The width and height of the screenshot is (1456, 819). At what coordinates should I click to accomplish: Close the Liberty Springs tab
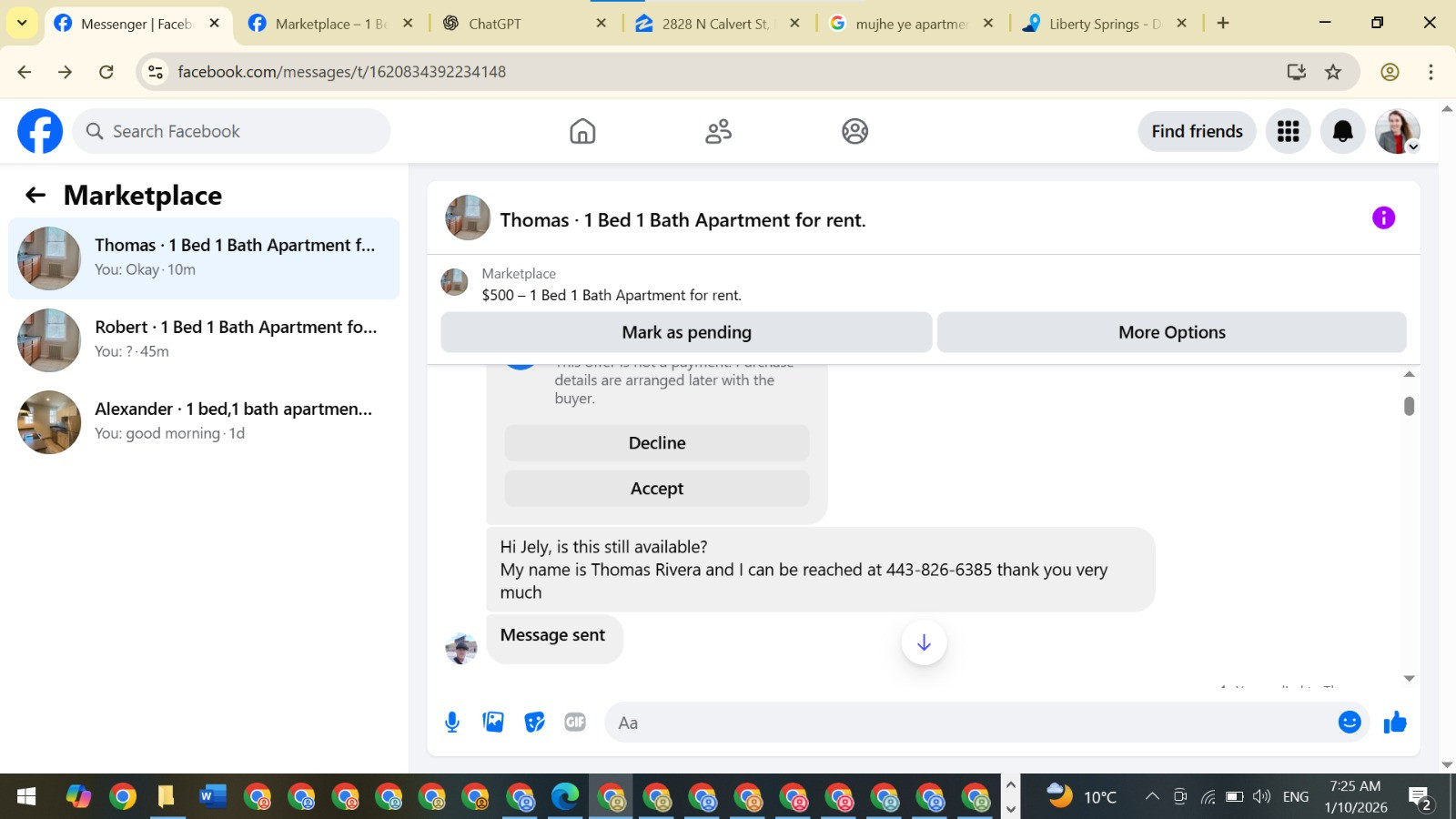pyautogui.click(x=1182, y=24)
